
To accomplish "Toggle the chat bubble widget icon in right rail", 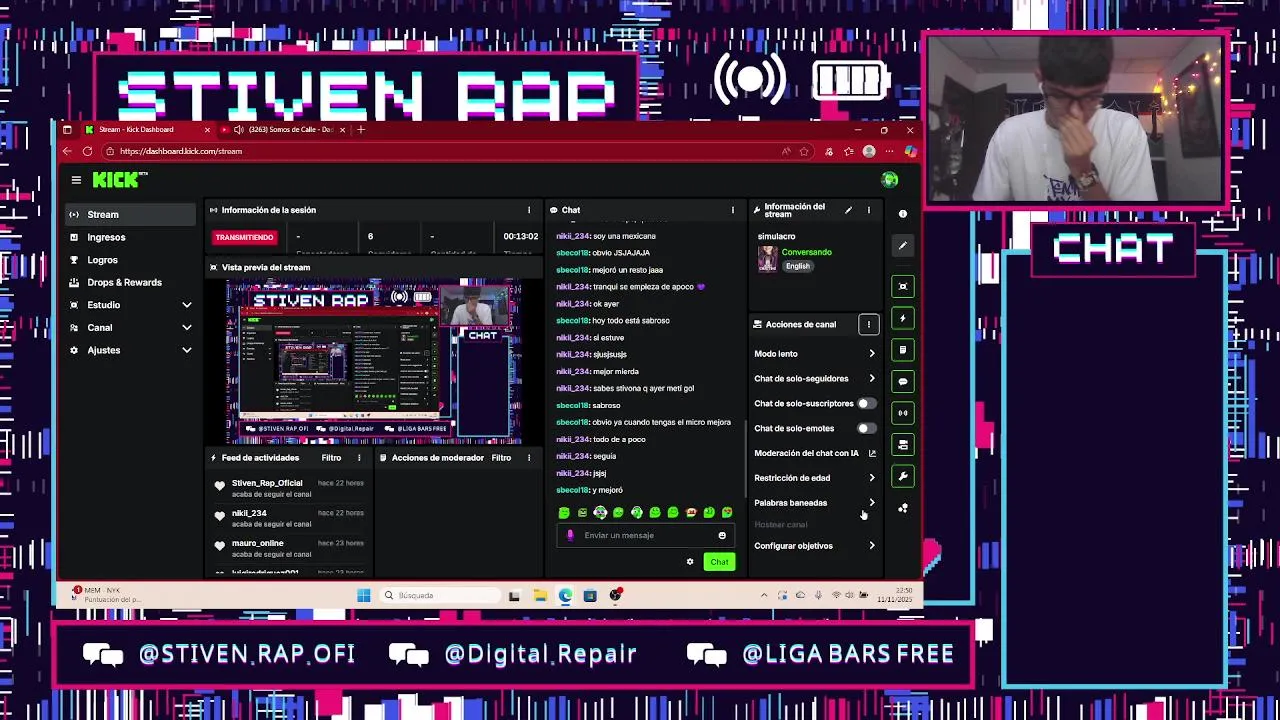I will pos(903,382).
